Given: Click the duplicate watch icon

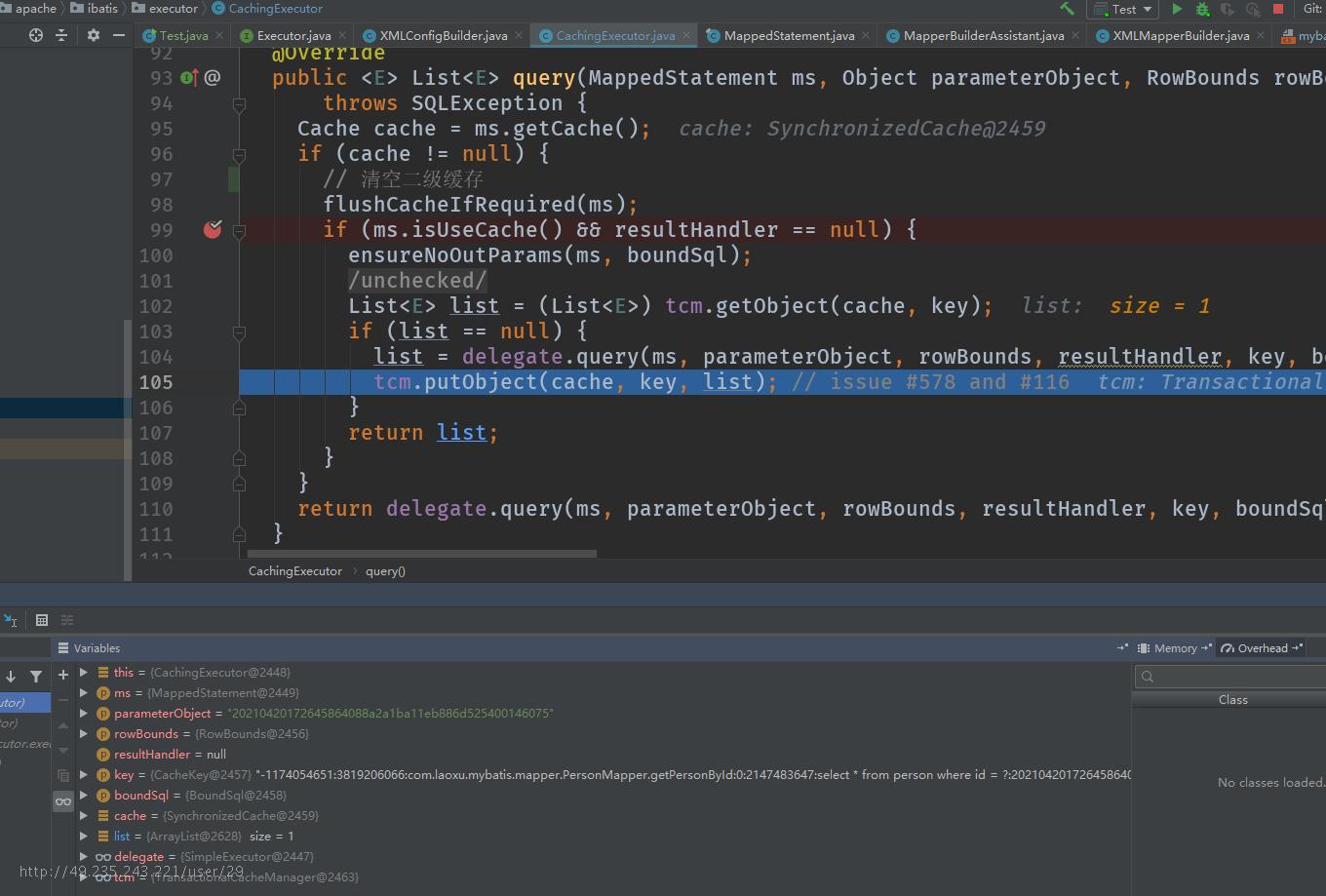Looking at the screenshot, I should coord(63,776).
